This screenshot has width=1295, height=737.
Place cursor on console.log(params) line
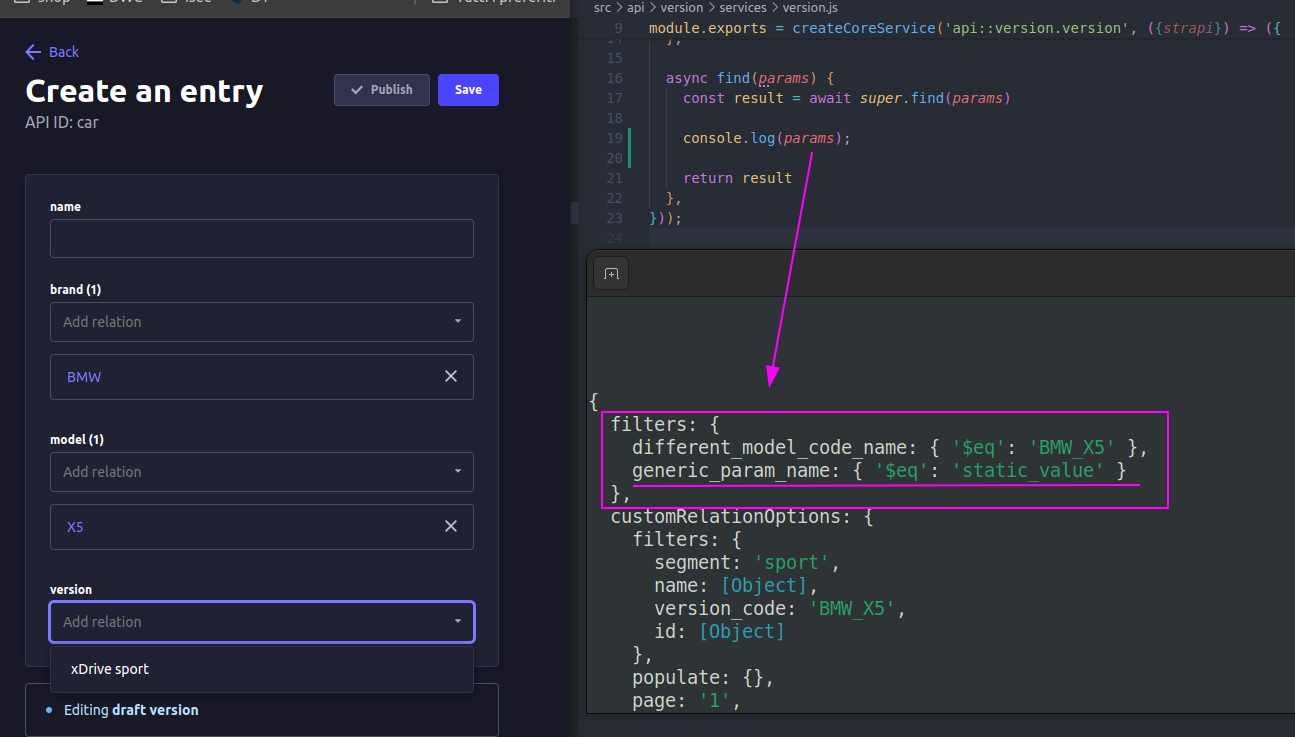click(x=767, y=138)
